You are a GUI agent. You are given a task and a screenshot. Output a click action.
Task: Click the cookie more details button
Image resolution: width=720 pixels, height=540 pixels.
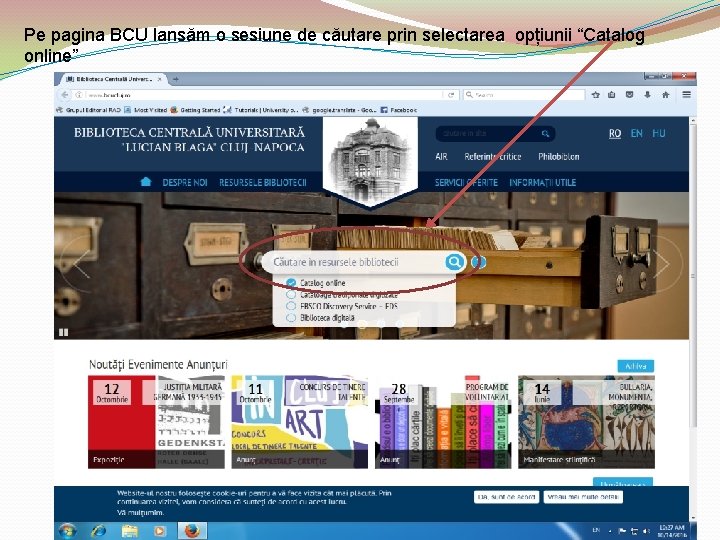(583, 497)
